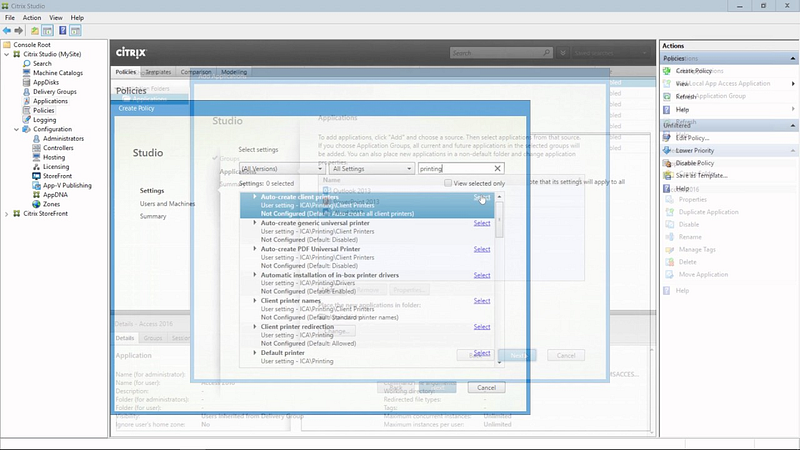This screenshot has width=800, height=450.
Task: Open StoreFront under Configuration
Action: [x=57, y=176]
